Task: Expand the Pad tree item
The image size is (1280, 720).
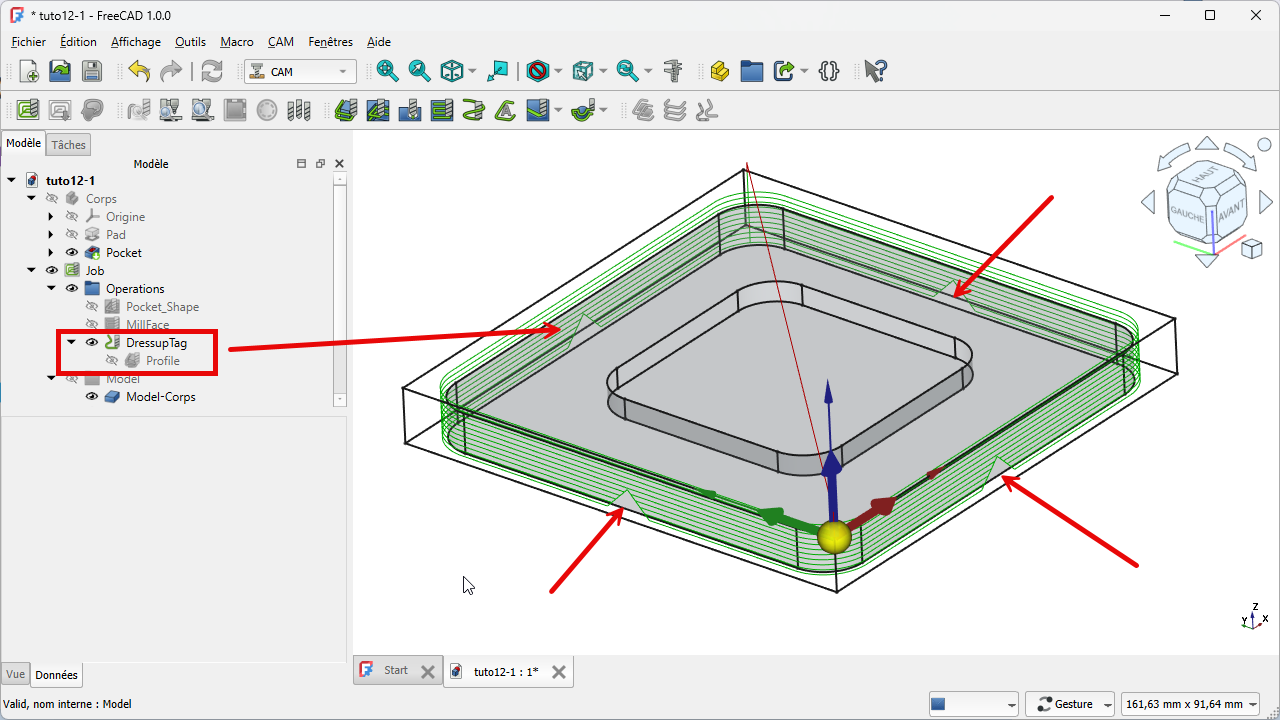Action: click(51, 235)
